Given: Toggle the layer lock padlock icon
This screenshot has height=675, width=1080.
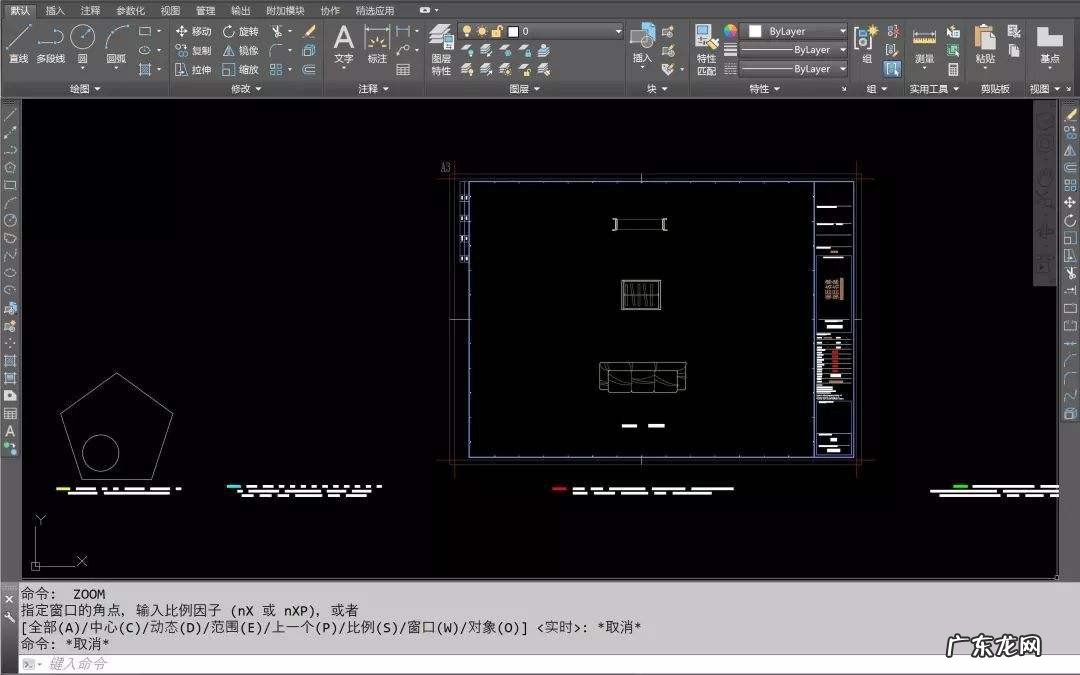Looking at the screenshot, I should pos(497,31).
